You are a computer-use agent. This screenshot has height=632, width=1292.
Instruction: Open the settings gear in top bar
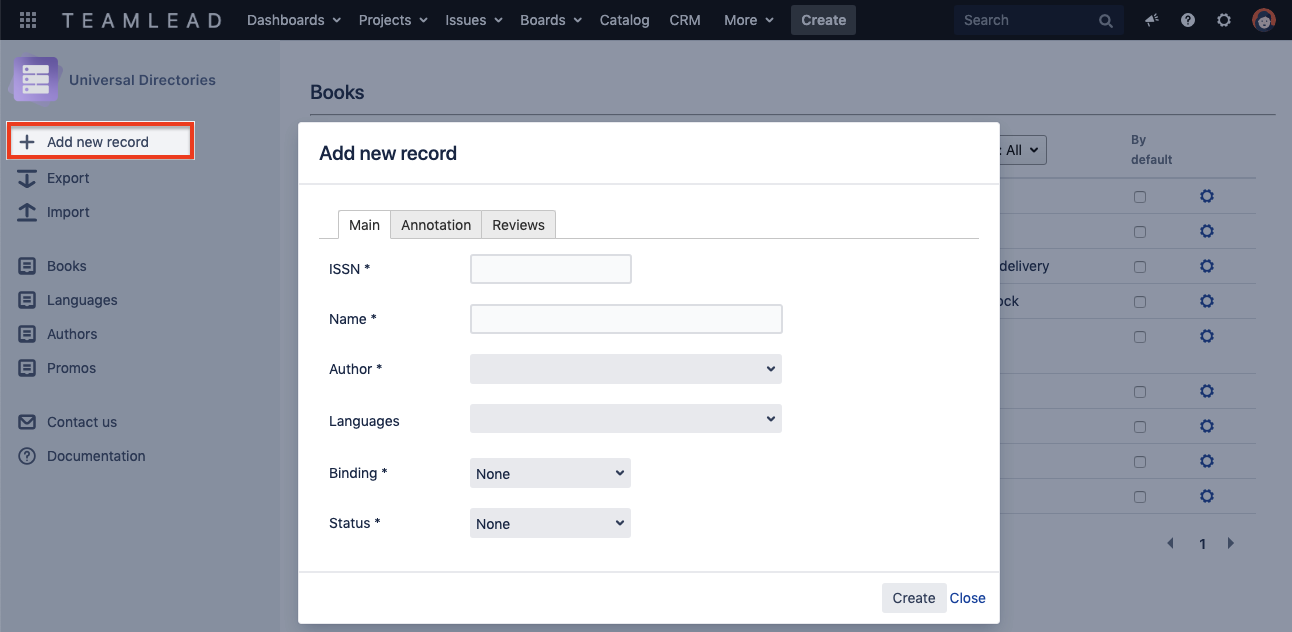click(1224, 20)
